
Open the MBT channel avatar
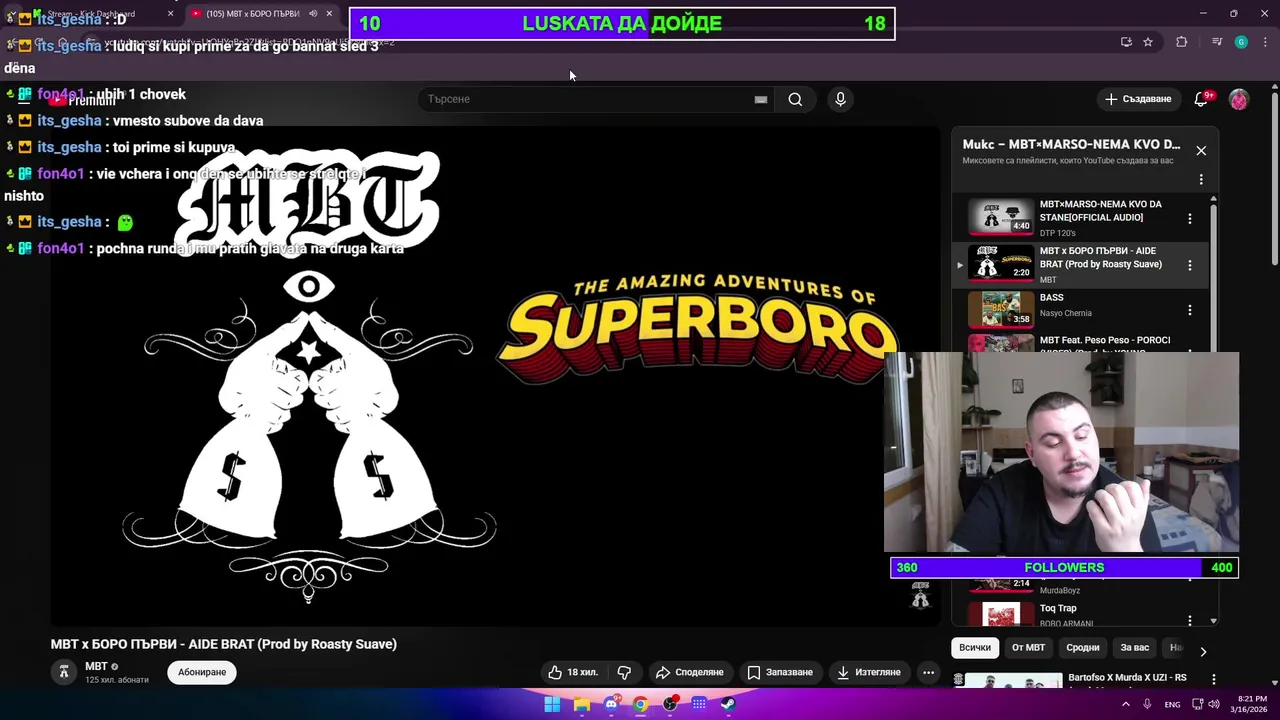click(x=64, y=672)
